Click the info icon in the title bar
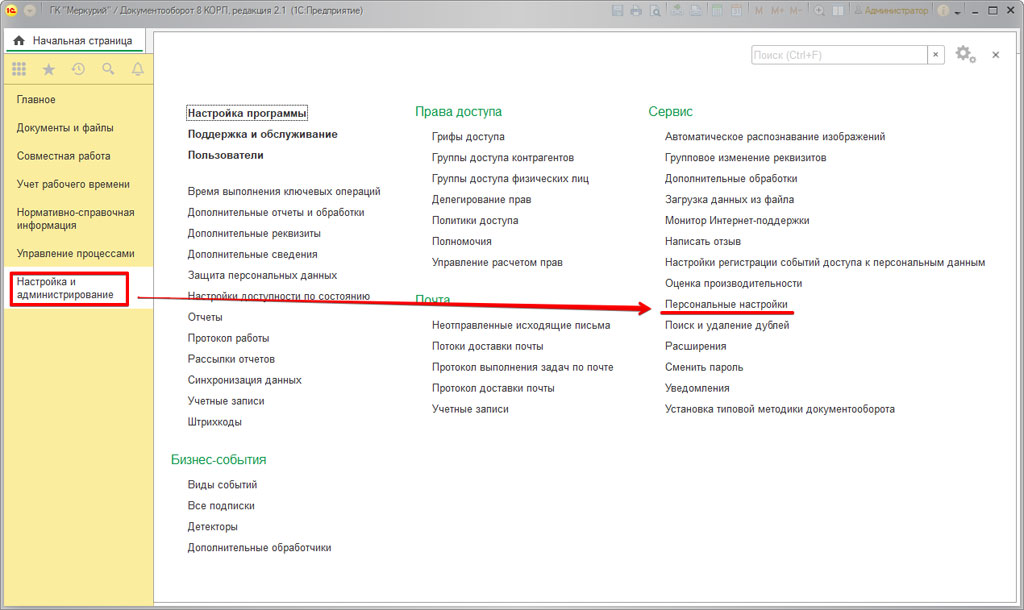This screenshot has height=610, width=1024. [x=942, y=10]
